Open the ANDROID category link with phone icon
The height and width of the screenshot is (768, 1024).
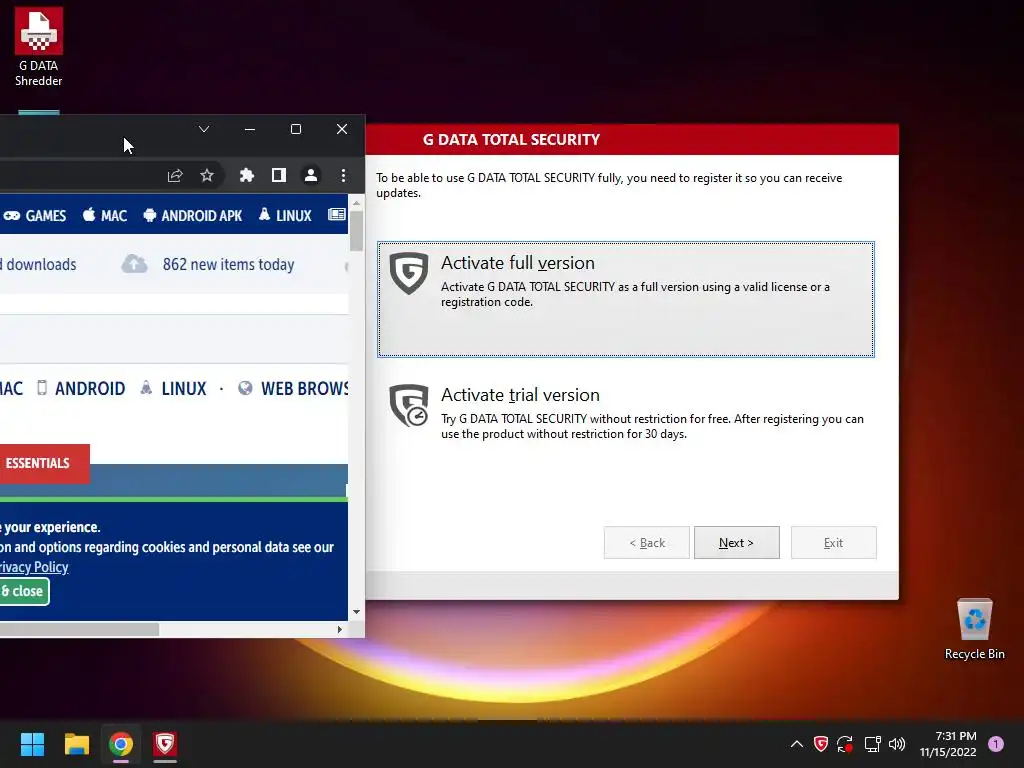pyautogui.click(x=81, y=389)
